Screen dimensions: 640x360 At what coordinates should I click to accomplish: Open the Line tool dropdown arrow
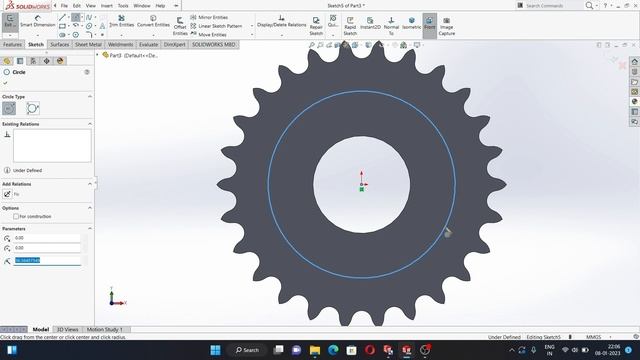(68, 18)
